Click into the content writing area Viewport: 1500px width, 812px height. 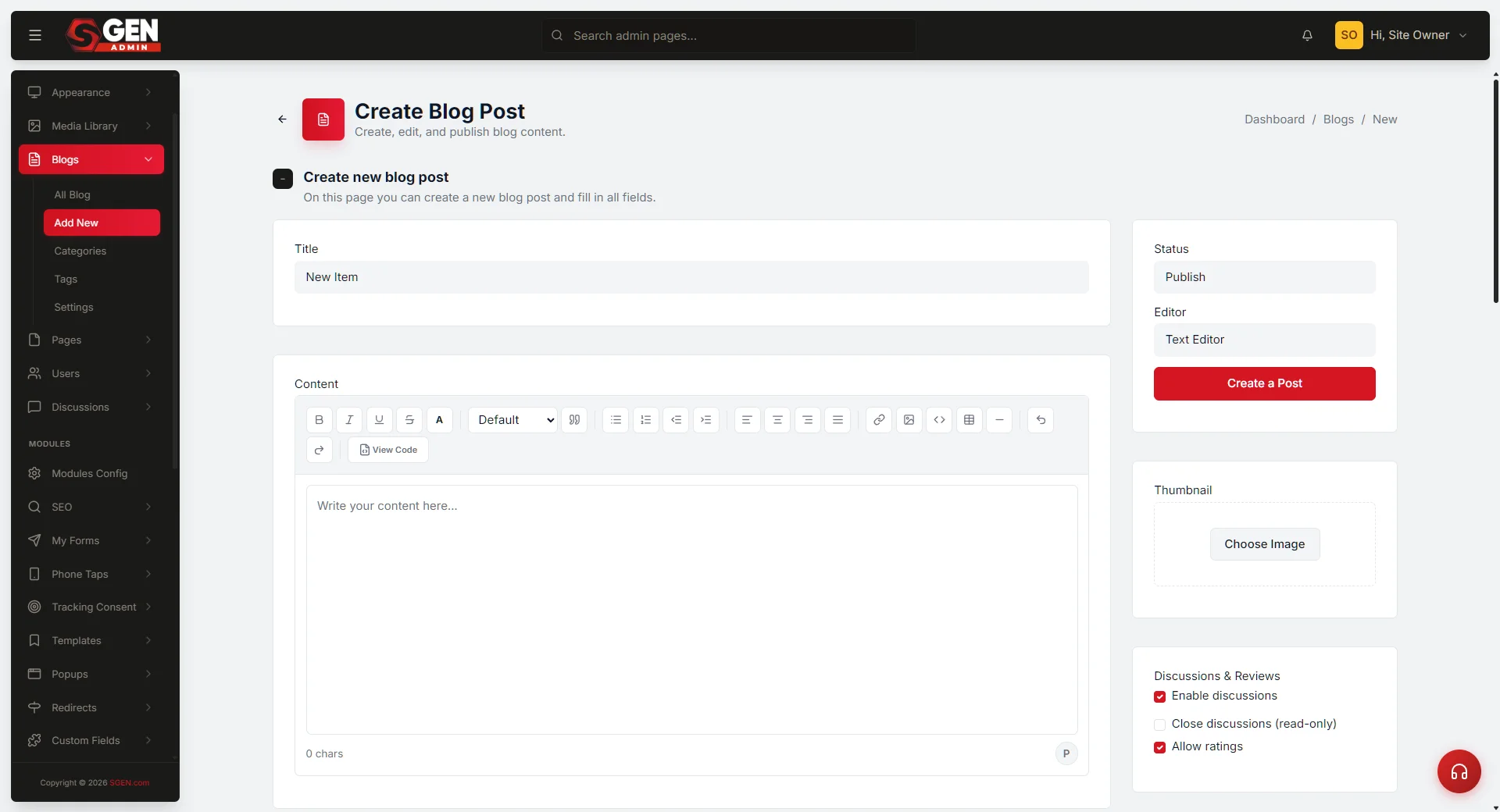691,610
